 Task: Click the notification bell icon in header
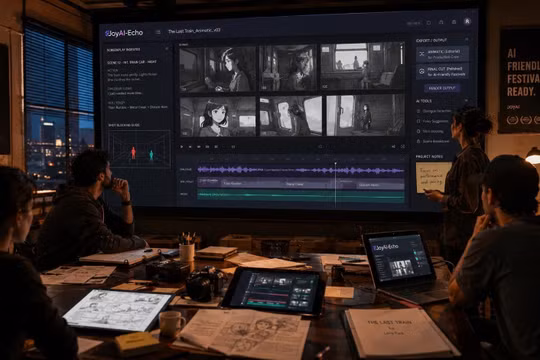tap(441, 22)
